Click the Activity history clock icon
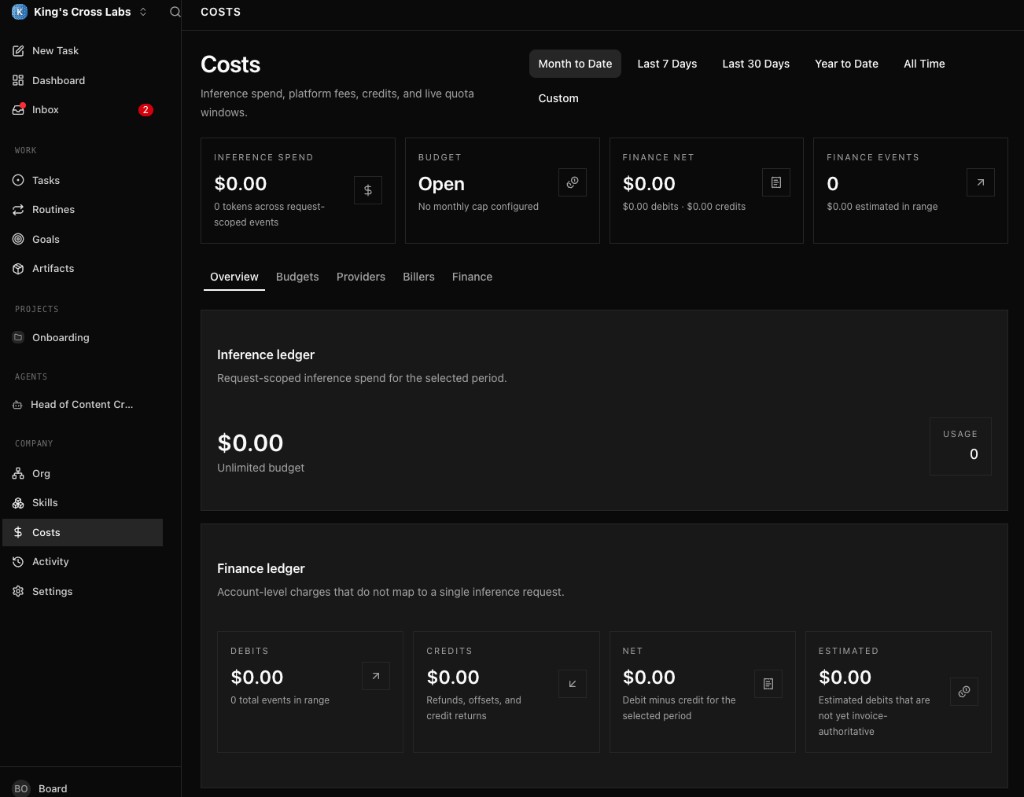The height and width of the screenshot is (797, 1024). (x=18, y=562)
